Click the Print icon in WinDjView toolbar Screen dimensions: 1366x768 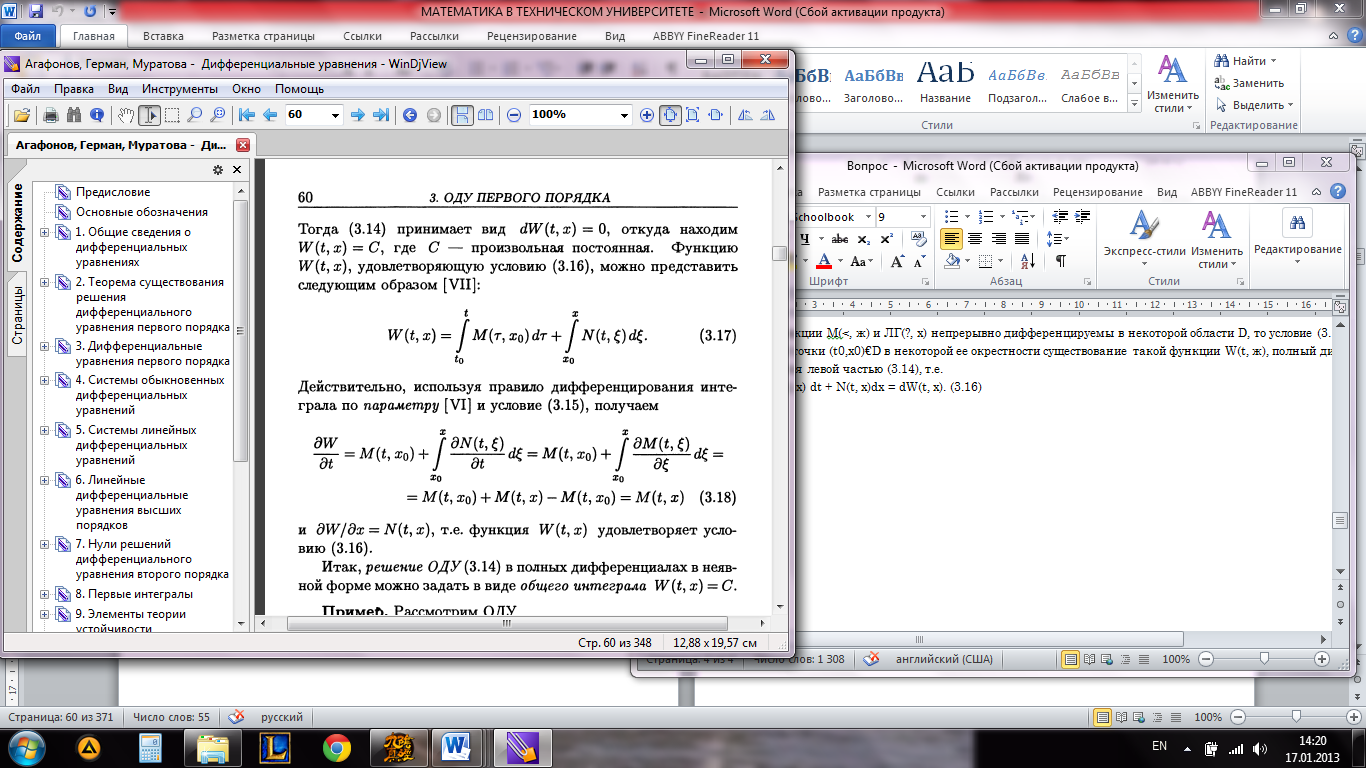pos(53,115)
